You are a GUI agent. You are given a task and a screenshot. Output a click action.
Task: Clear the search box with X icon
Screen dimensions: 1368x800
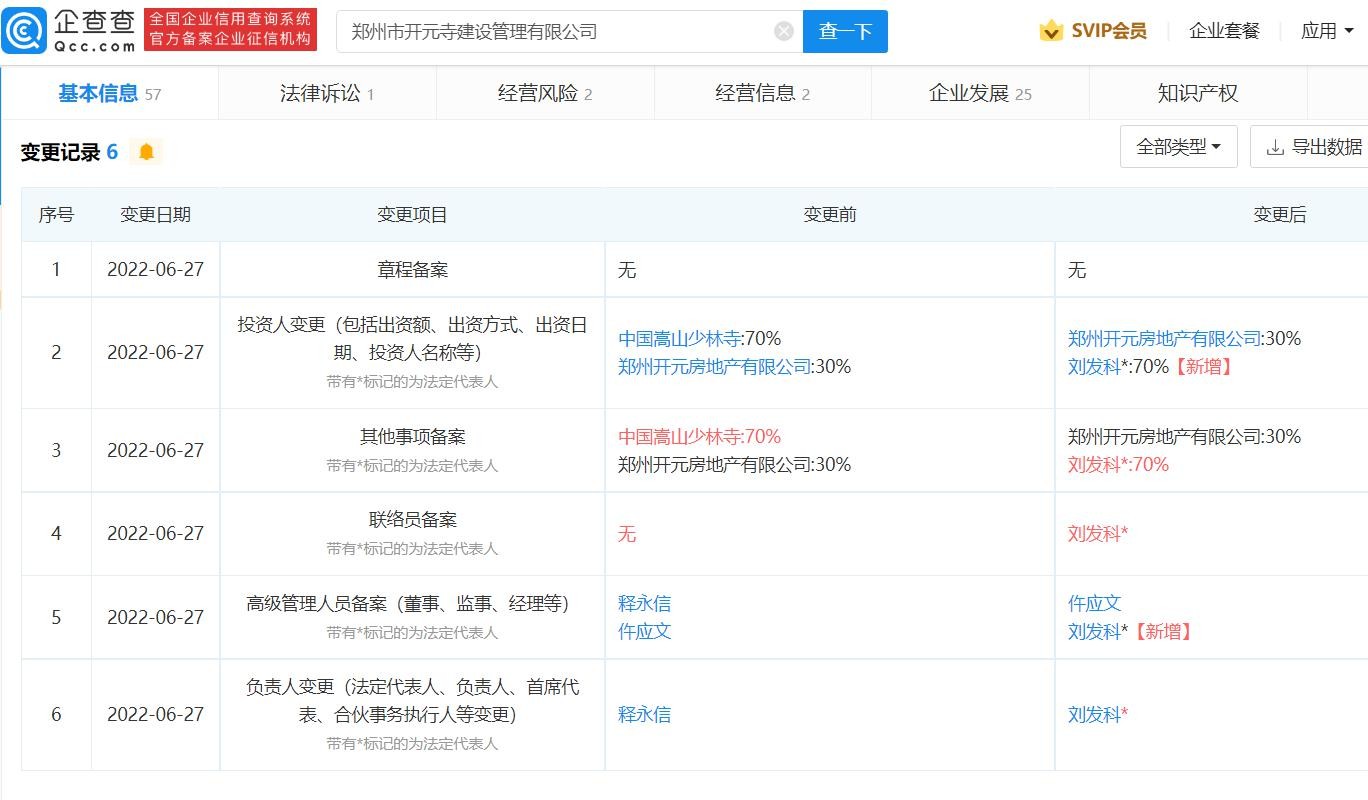(784, 31)
